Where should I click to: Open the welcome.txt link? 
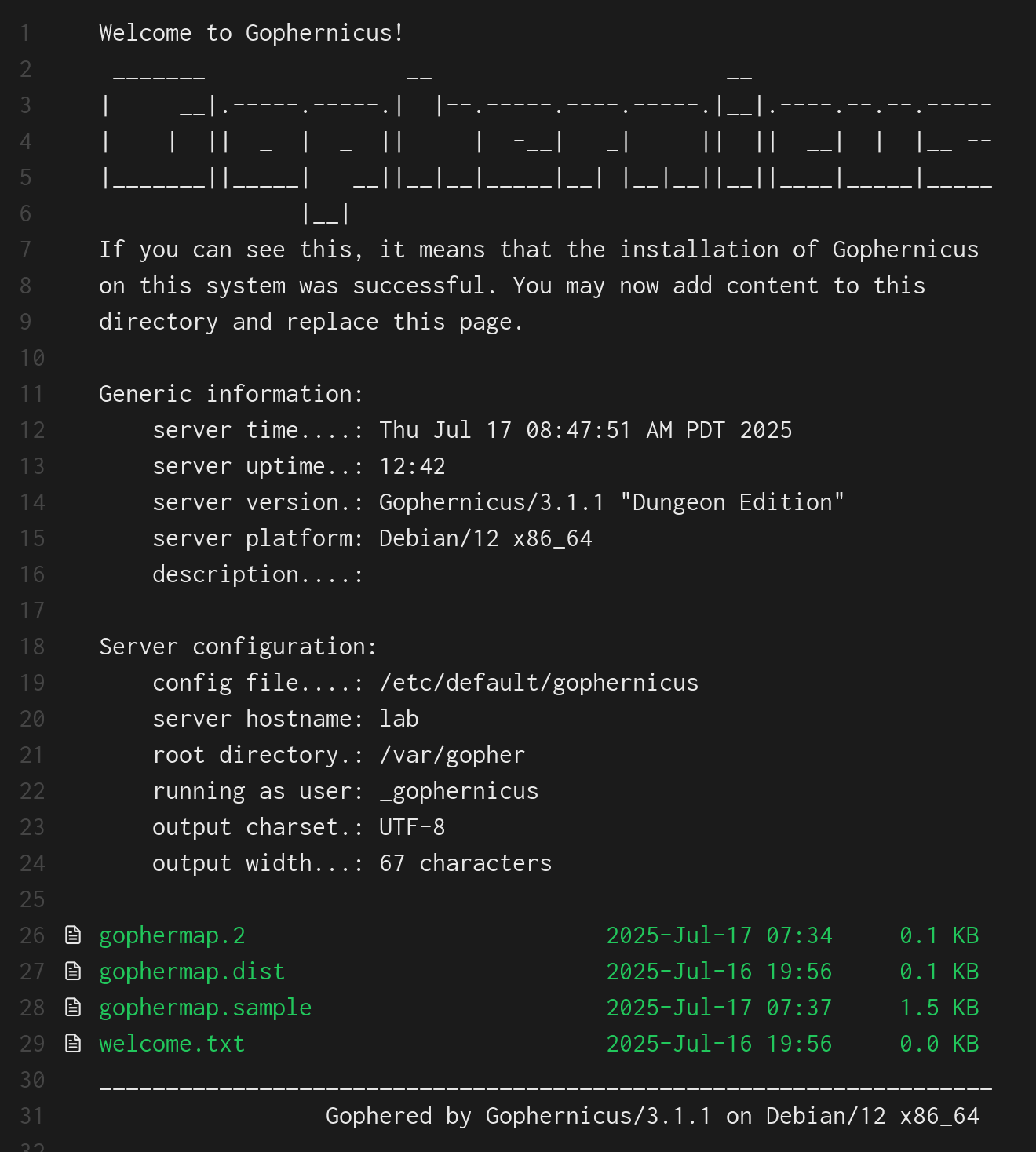click(x=172, y=1044)
